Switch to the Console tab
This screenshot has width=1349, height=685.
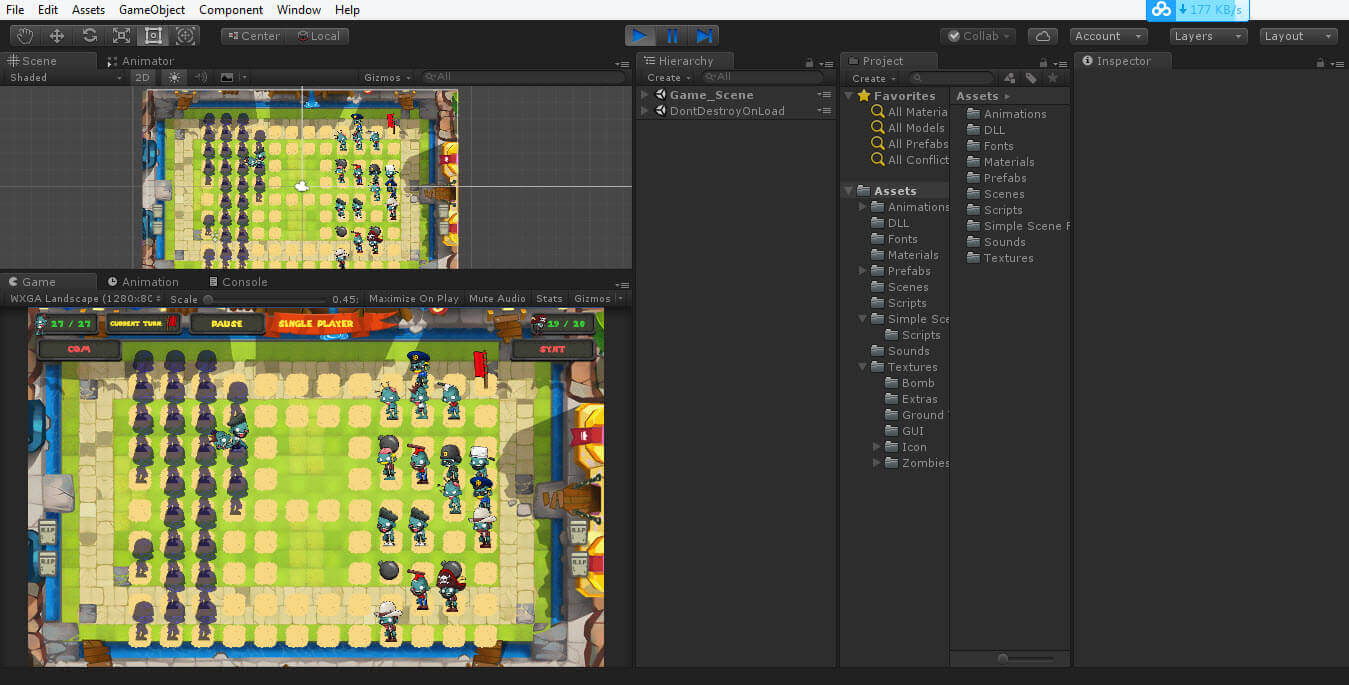coord(237,282)
